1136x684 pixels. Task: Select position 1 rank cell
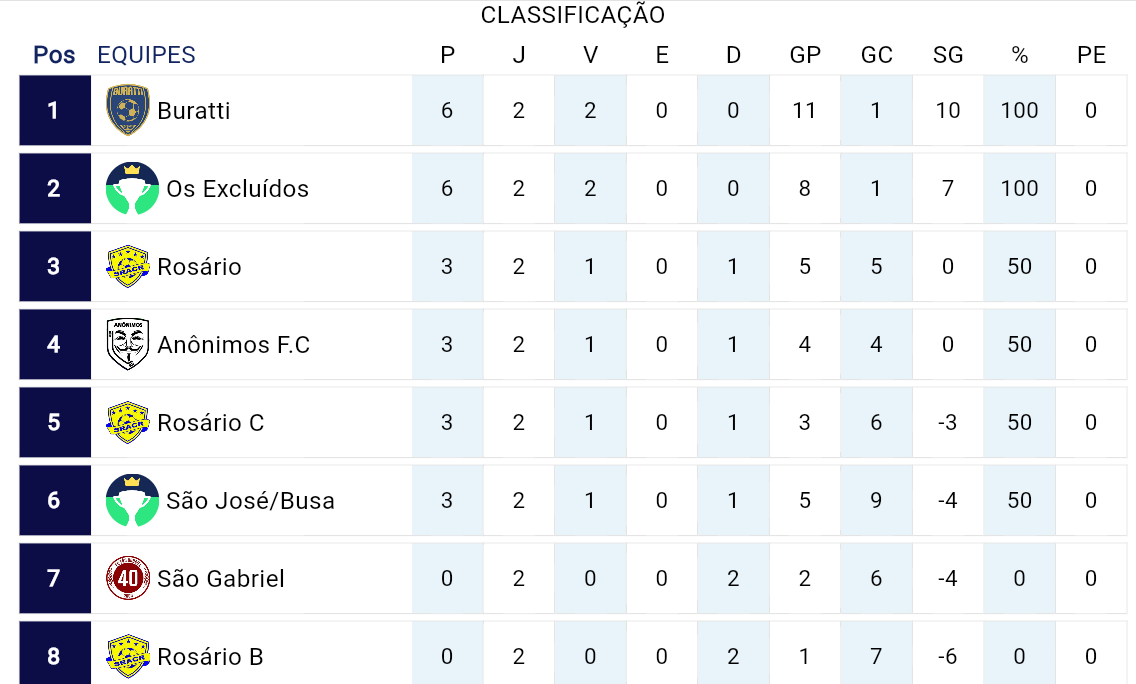click(54, 110)
